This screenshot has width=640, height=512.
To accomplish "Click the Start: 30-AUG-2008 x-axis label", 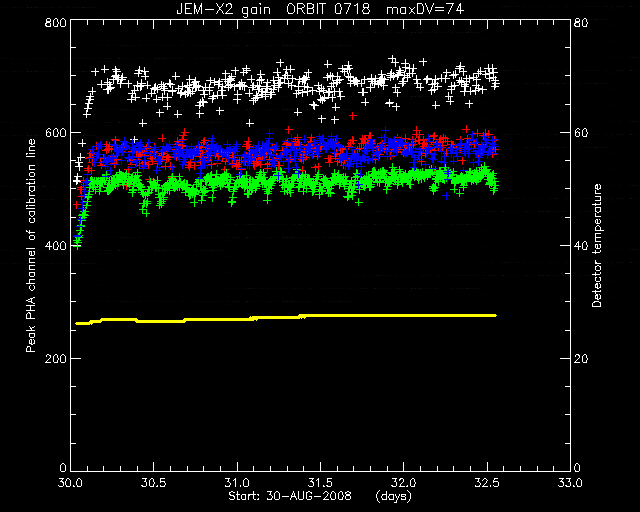I will point(290,496).
